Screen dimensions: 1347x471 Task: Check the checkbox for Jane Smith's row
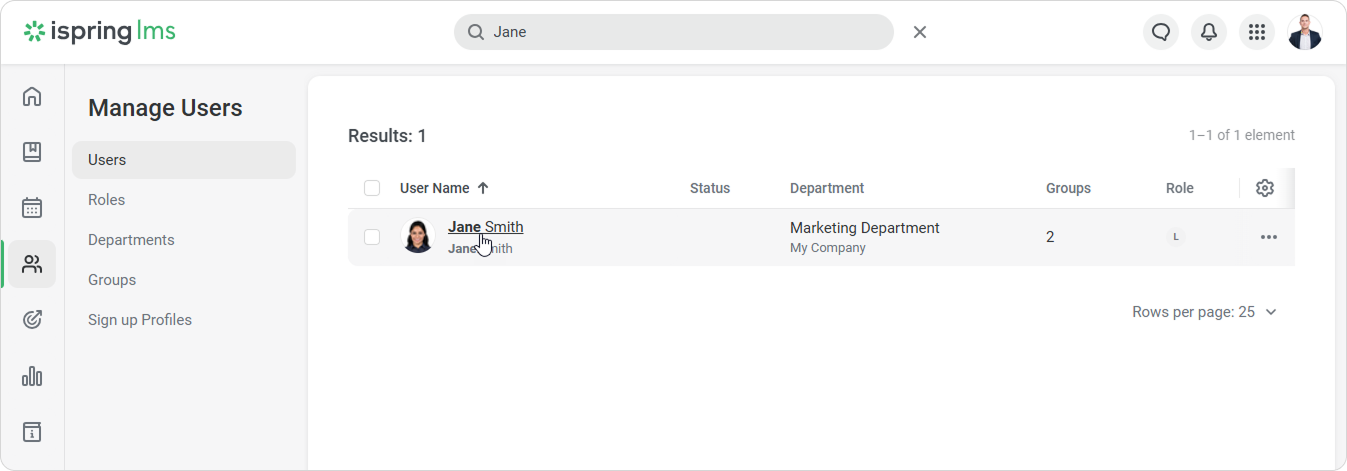pyautogui.click(x=372, y=237)
